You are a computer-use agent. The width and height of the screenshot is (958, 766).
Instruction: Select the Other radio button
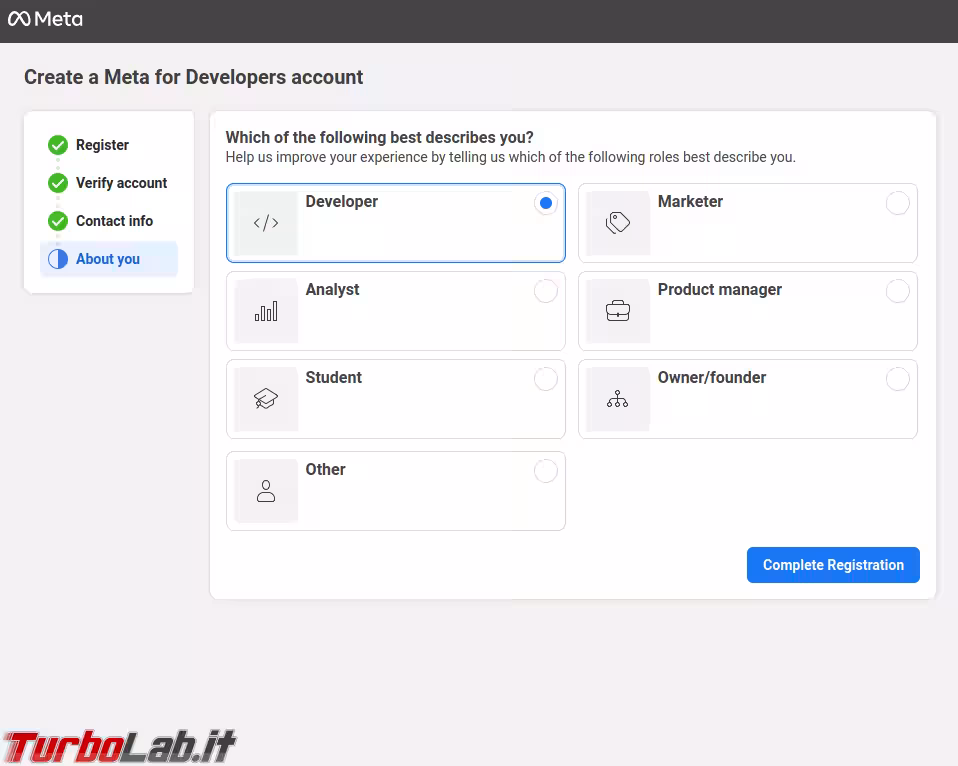click(x=545, y=471)
